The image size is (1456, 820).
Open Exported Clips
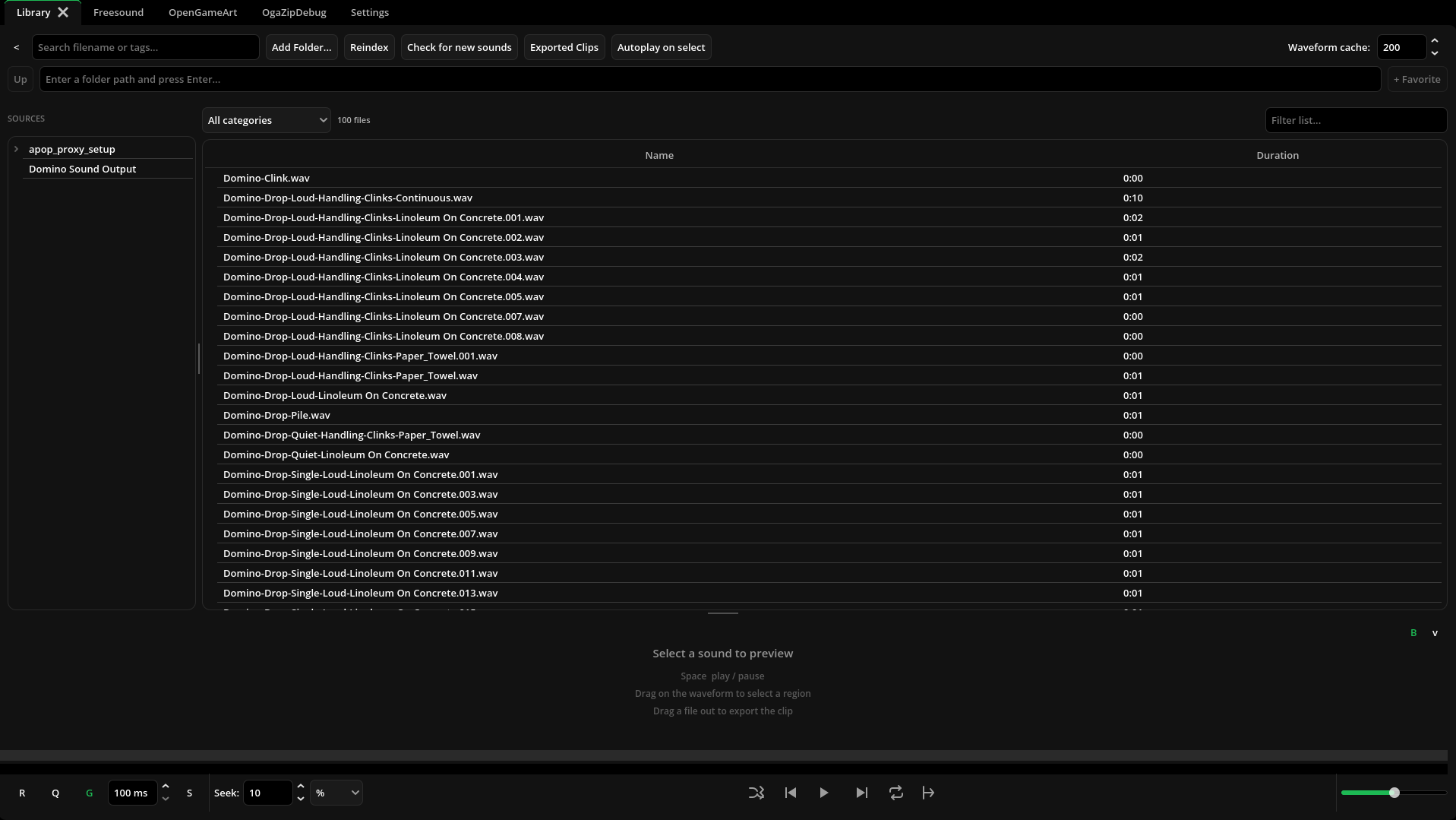pyautogui.click(x=564, y=47)
